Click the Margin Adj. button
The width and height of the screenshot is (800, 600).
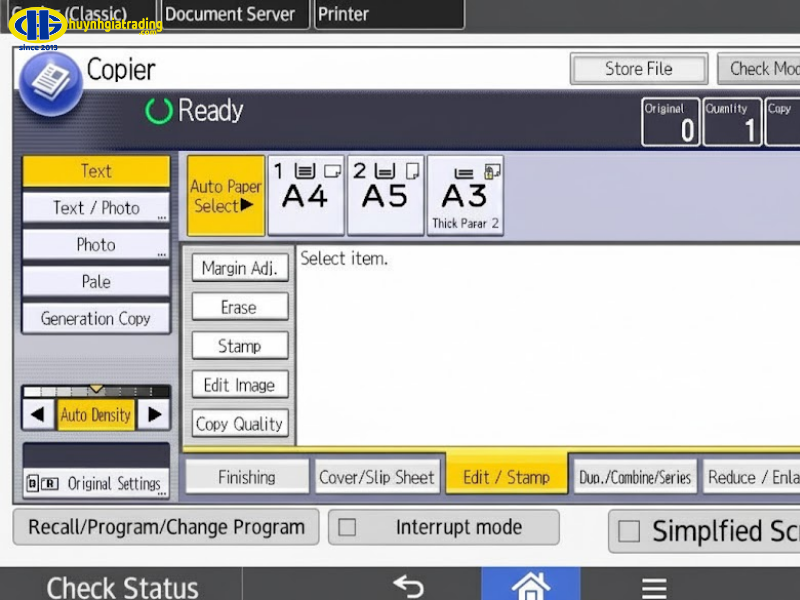[x=240, y=268]
